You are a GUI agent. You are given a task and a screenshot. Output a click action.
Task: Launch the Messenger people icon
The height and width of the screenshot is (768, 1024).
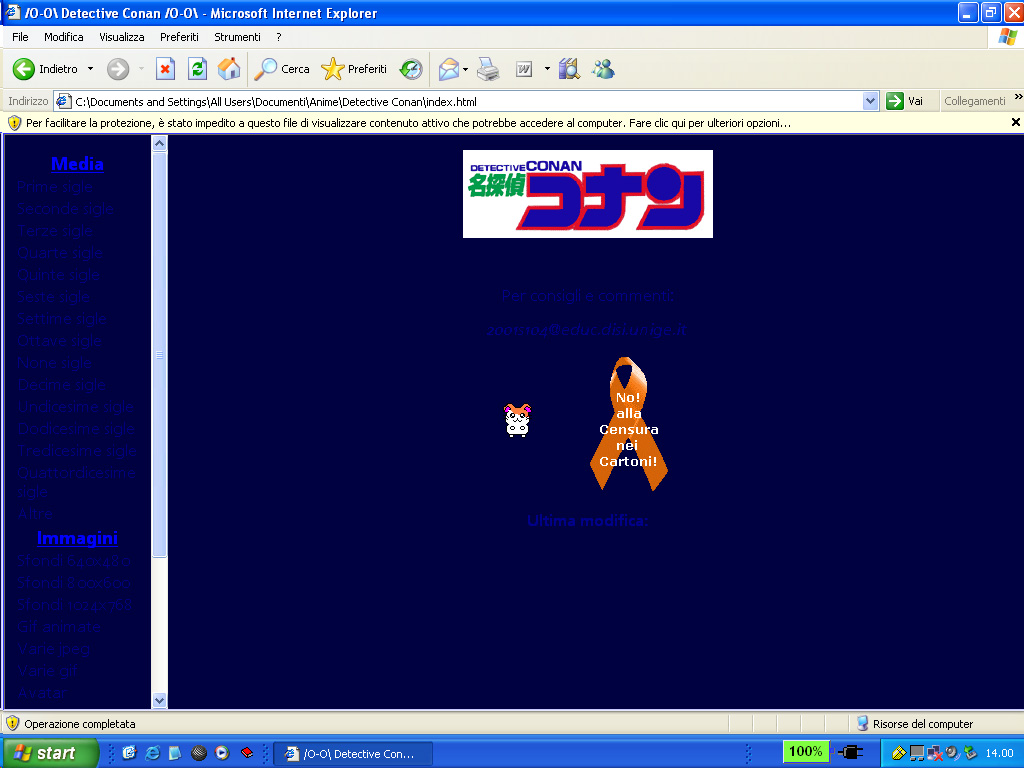(x=603, y=69)
